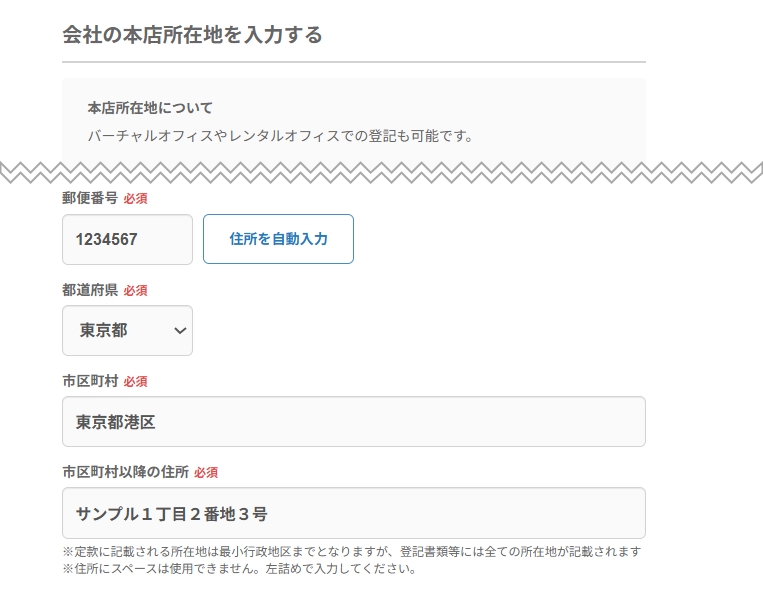Click the note about 住所にスペース restrictions
The height and width of the screenshot is (600, 763).
(238, 569)
